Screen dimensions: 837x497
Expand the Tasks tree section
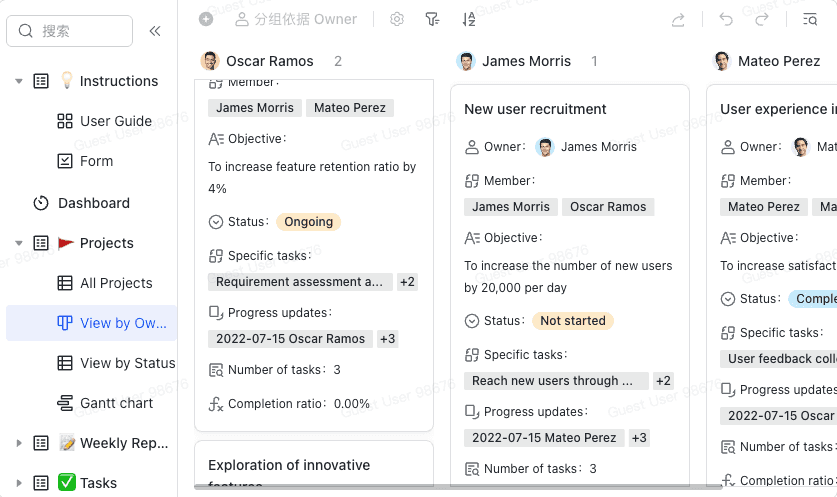coord(19,483)
